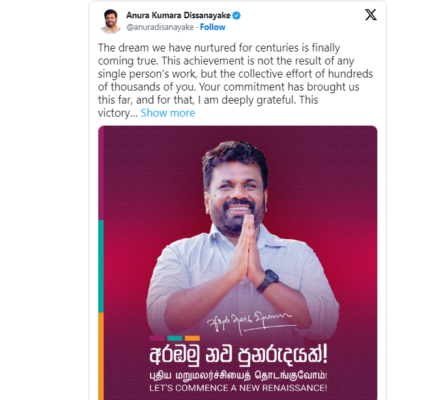The width and height of the screenshot is (428, 400).
Task: Click the blue verified checkmark badge
Action: coord(236,15)
